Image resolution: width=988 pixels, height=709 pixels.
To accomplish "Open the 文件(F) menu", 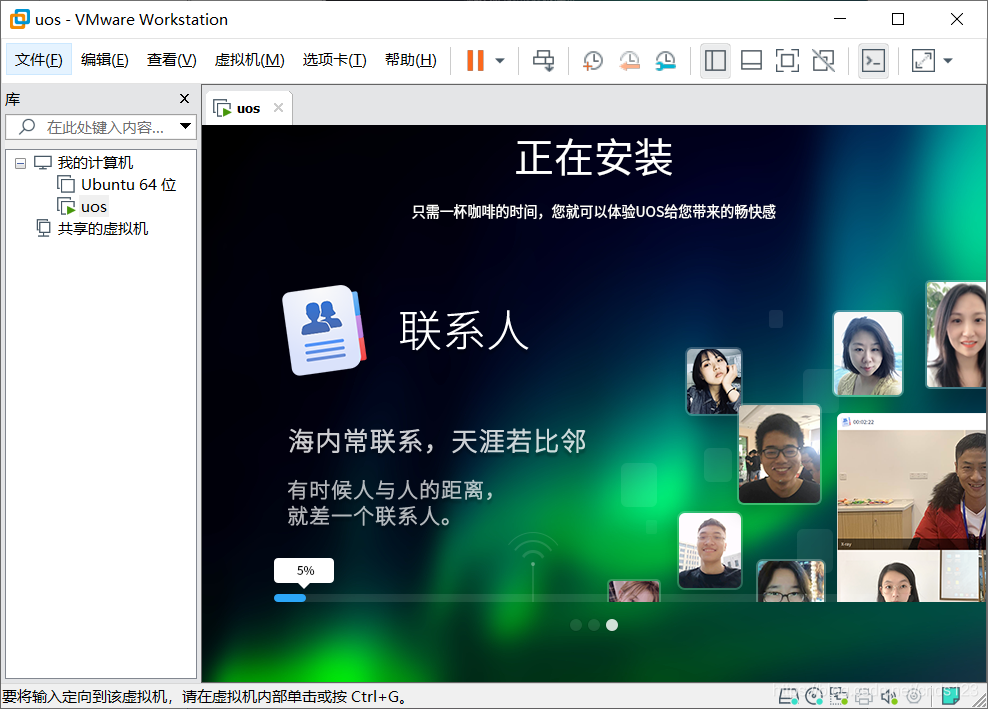I will point(39,60).
